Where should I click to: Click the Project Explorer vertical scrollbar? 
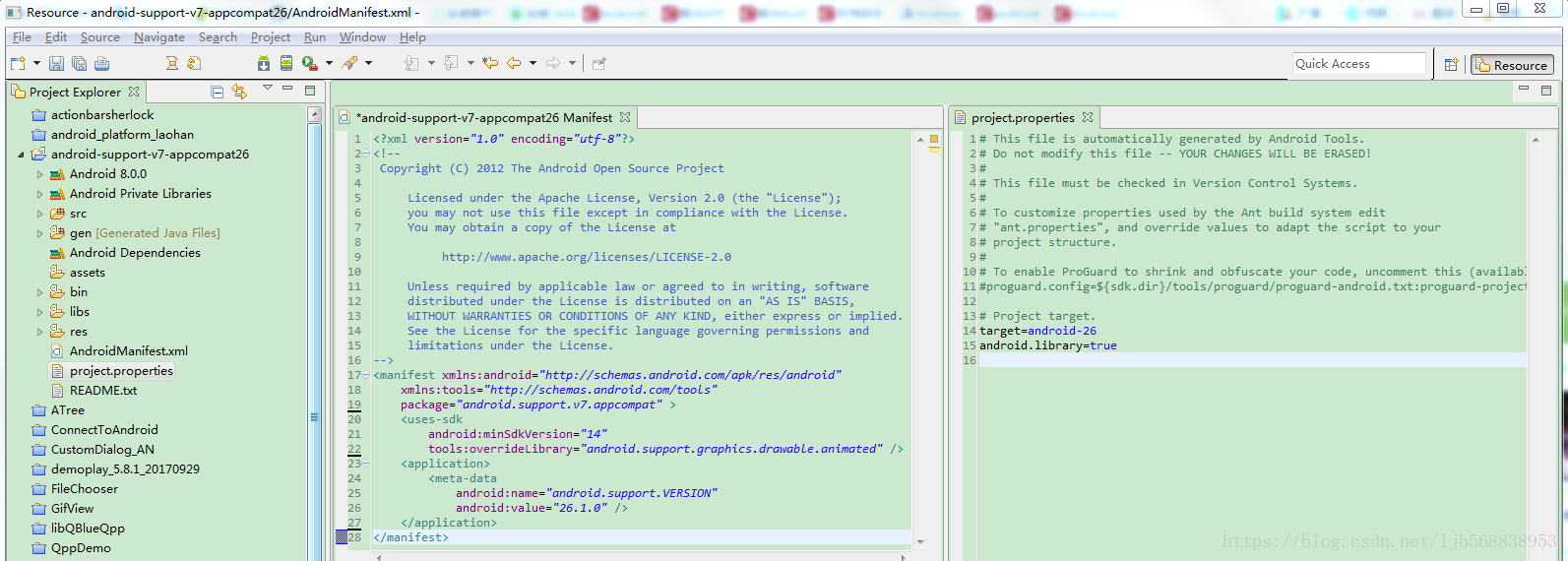pyautogui.click(x=315, y=335)
